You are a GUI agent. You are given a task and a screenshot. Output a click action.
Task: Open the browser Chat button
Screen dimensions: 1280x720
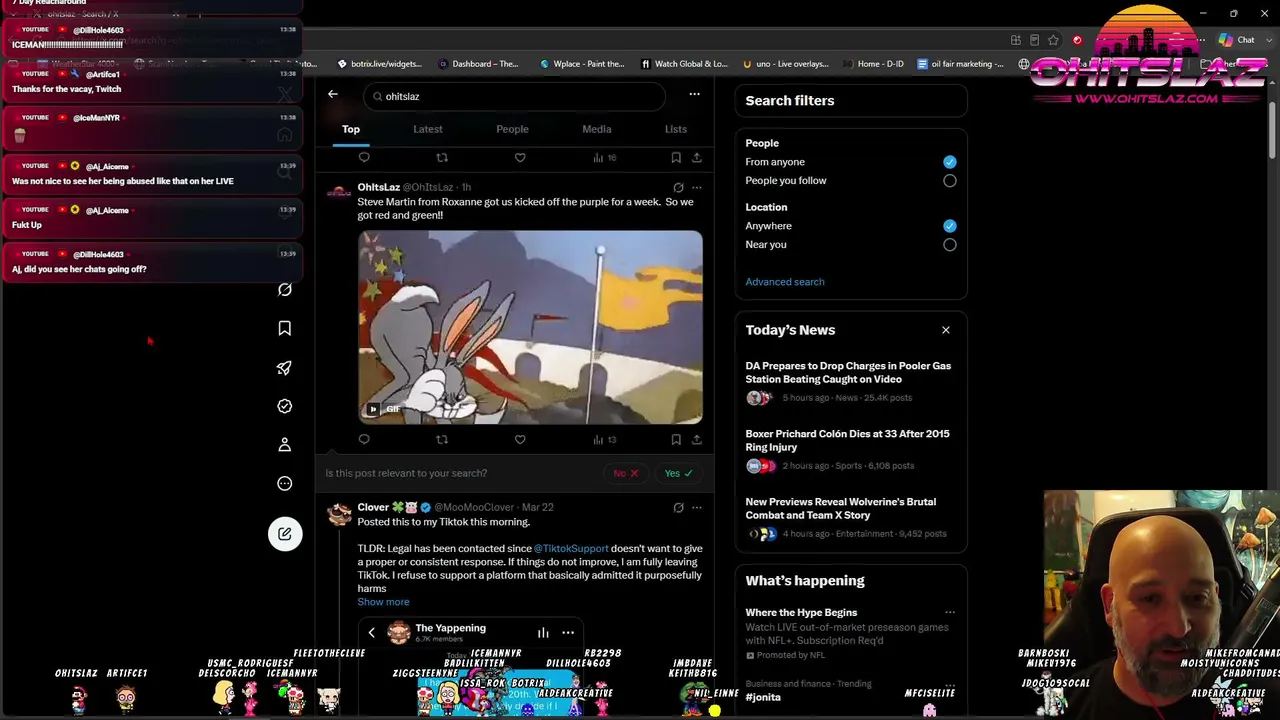1237,40
